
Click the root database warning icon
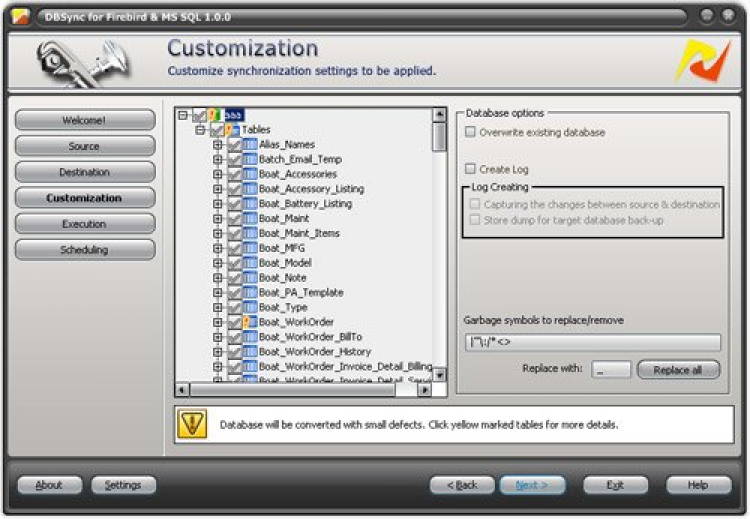pos(215,115)
